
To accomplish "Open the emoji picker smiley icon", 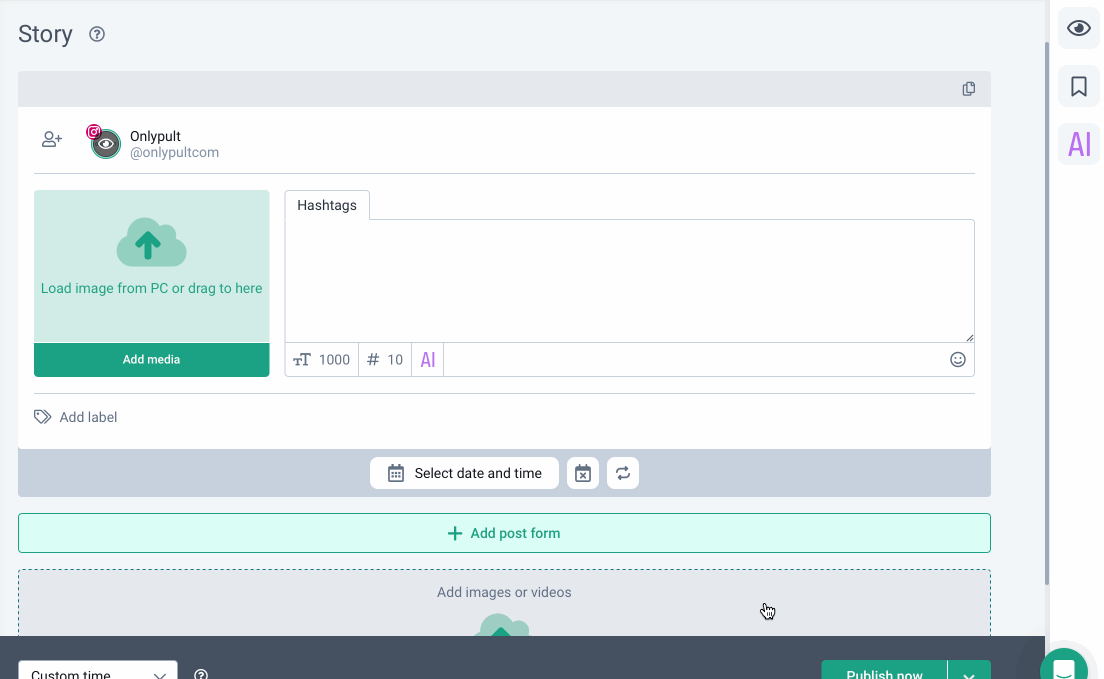I will pos(957,360).
